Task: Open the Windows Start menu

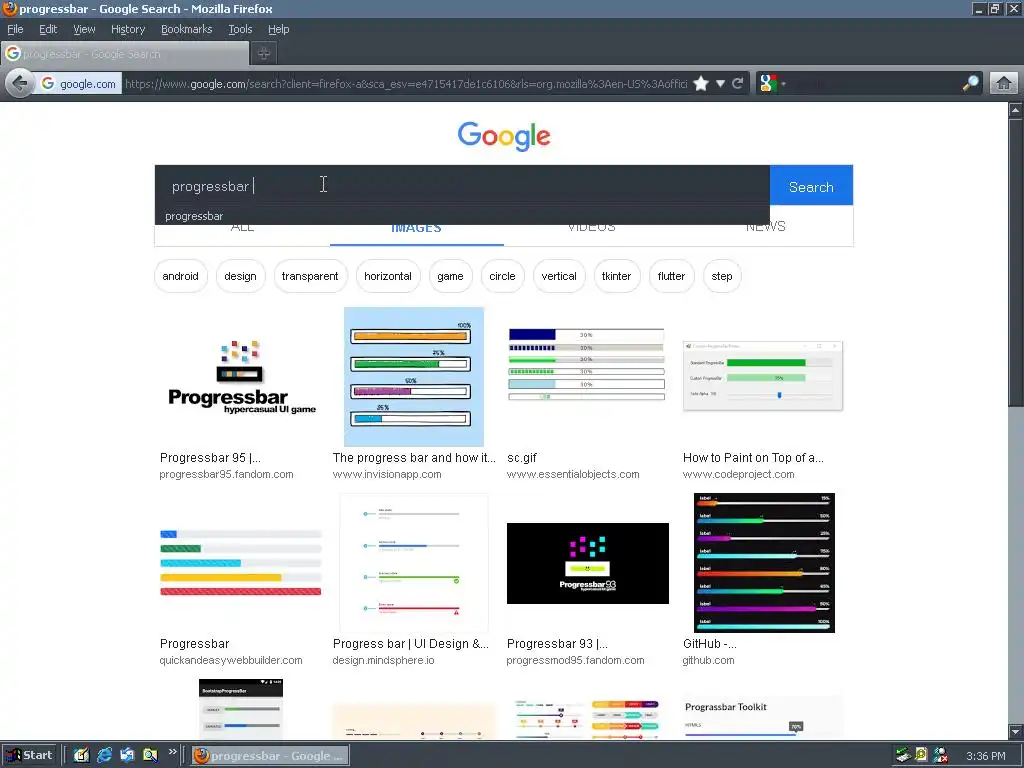Action: (29, 756)
